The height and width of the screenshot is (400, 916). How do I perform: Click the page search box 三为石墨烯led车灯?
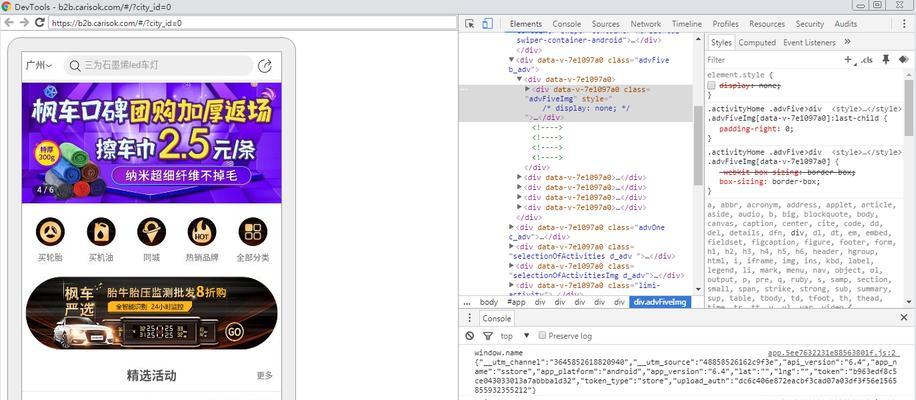[x=158, y=65]
